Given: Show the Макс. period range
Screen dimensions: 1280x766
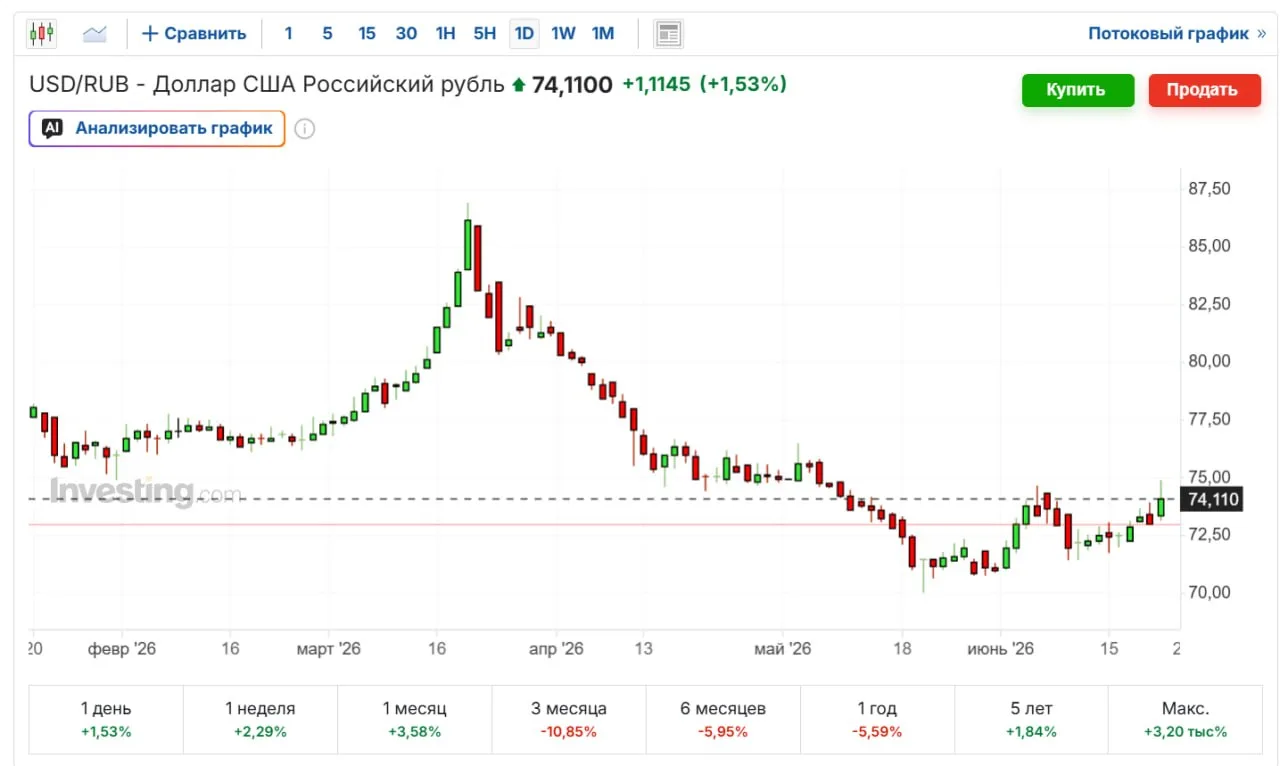Looking at the screenshot, I should (1185, 719).
